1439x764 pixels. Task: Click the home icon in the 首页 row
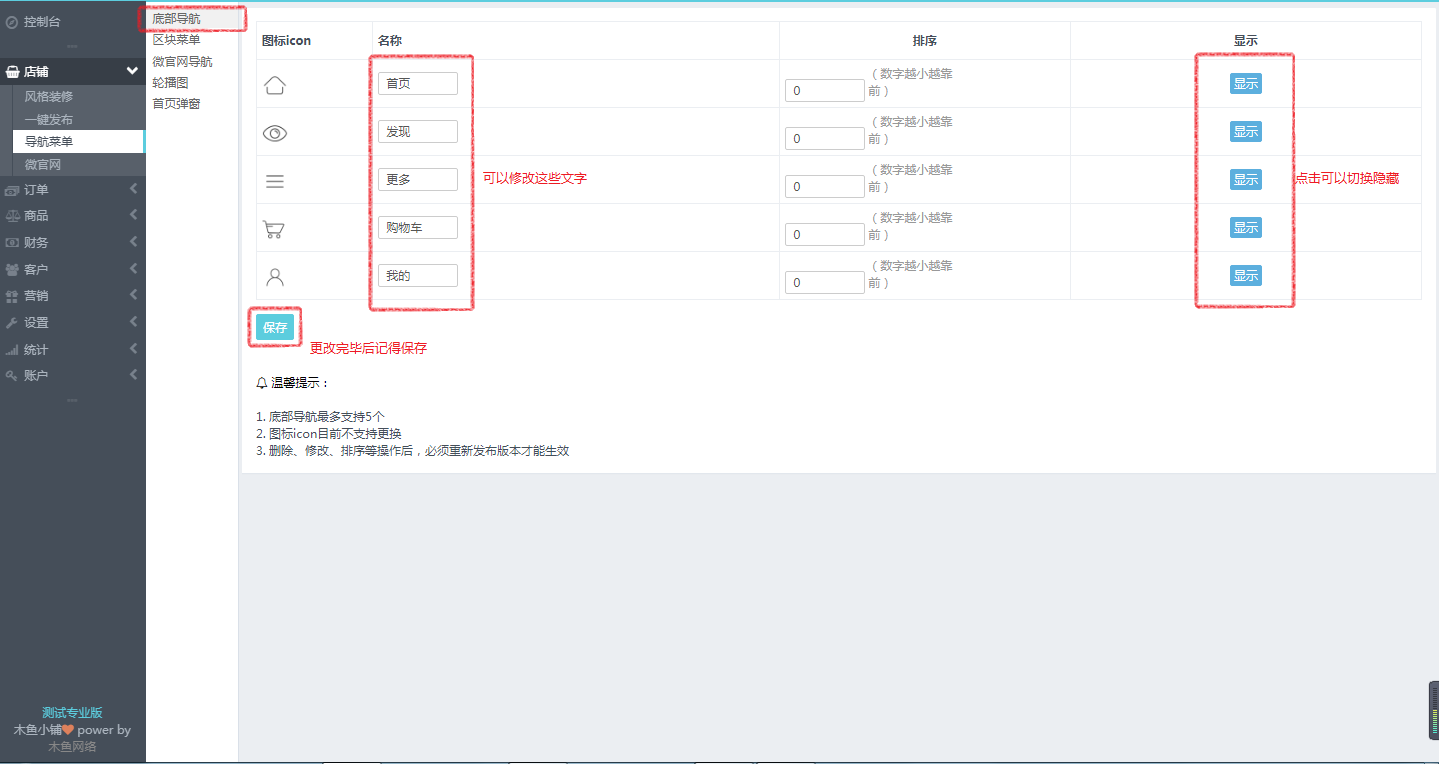pyautogui.click(x=275, y=85)
